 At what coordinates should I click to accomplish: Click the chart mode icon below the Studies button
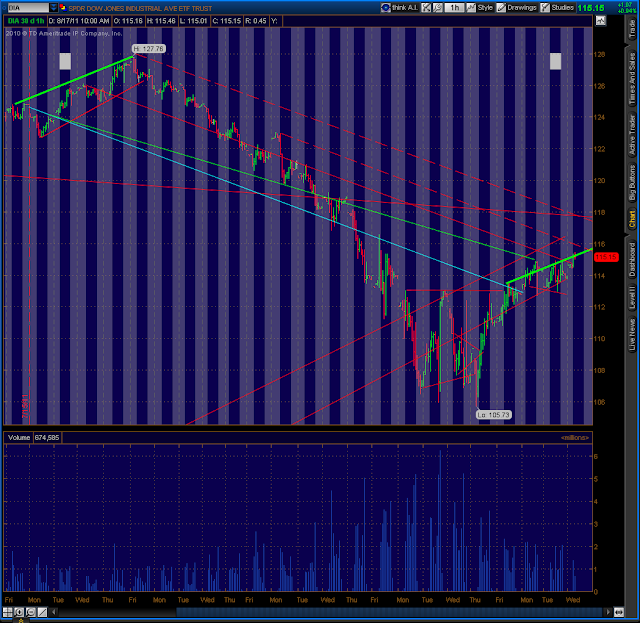coord(600,21)
